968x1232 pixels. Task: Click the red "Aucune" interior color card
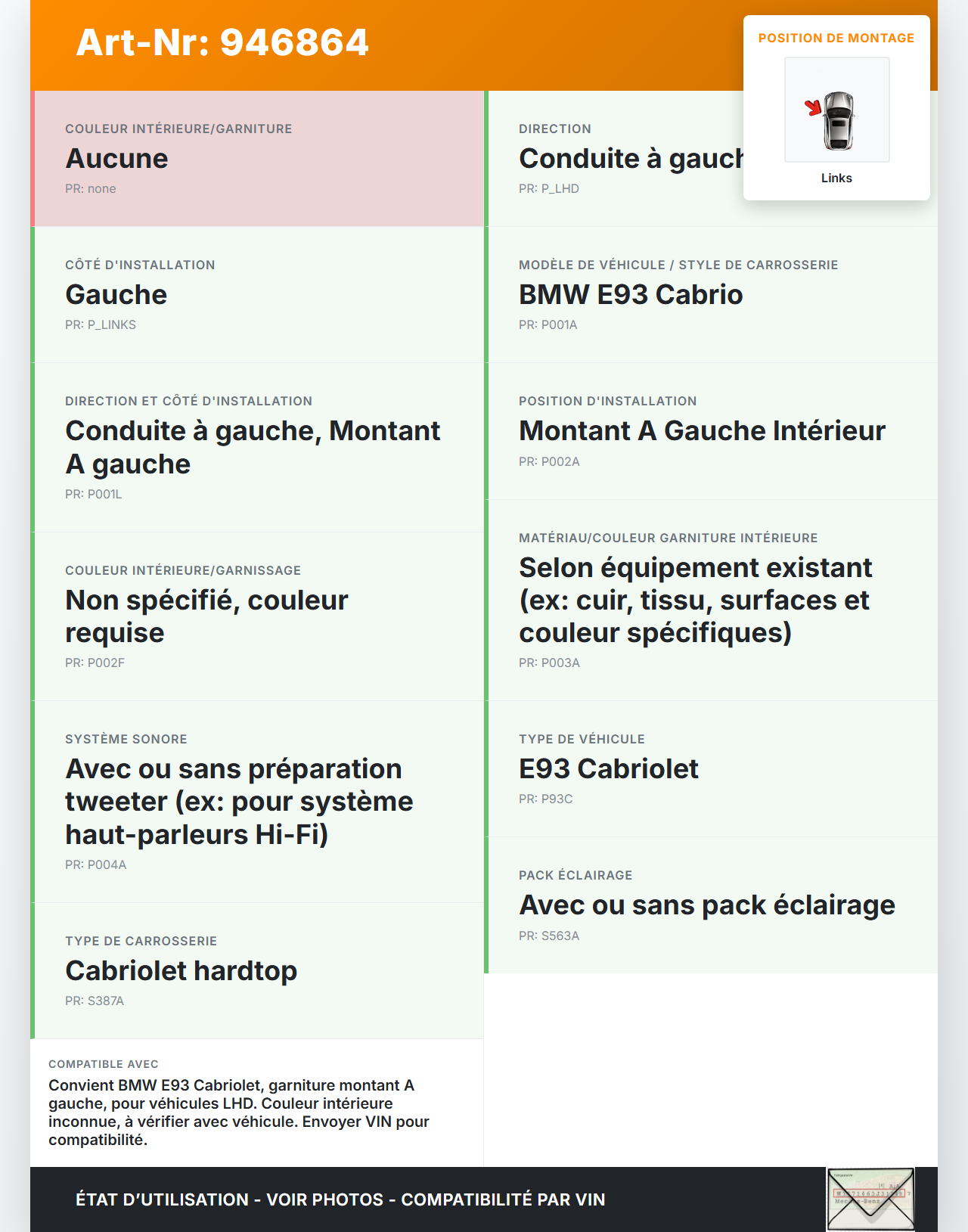click(x=257, y=159)
